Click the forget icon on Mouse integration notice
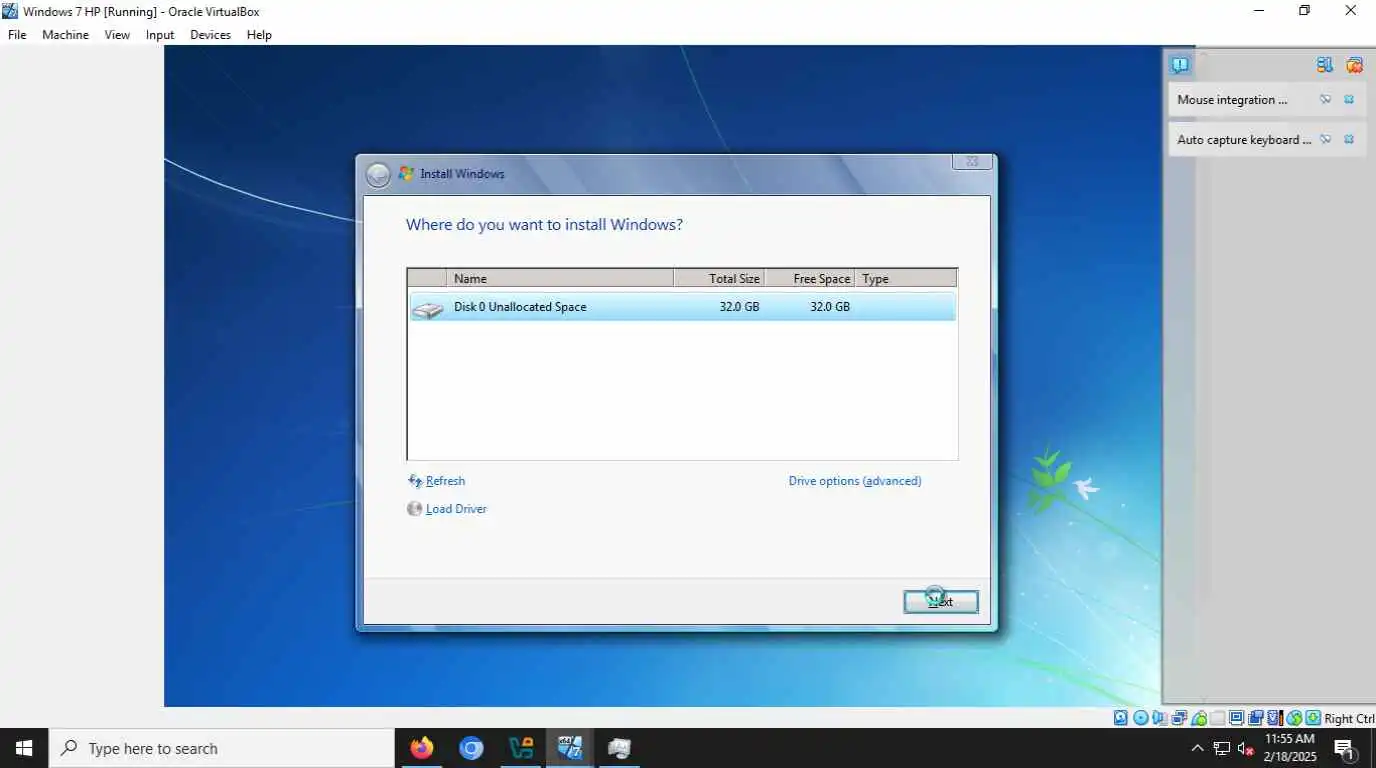This screenshot has width=1376, height=768. click(1325, 100)
